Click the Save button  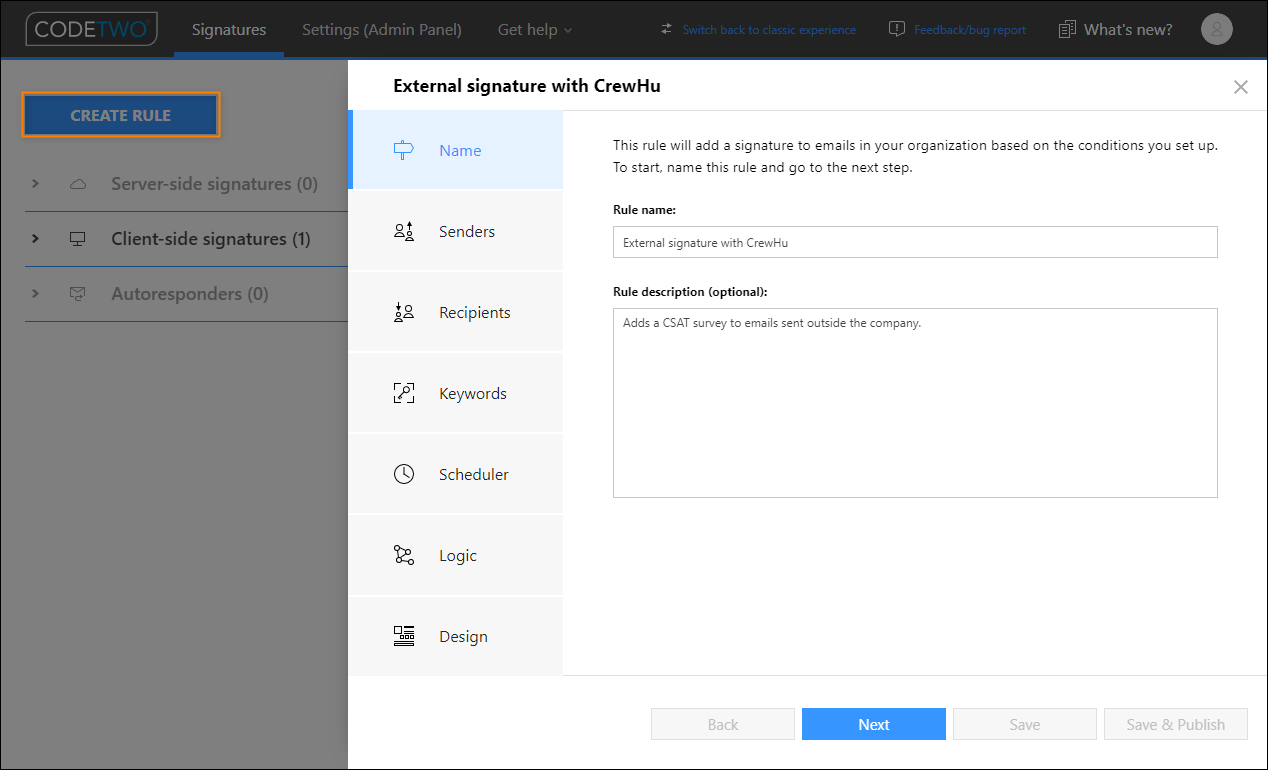pyautogui.click(x=1025, y=724)
